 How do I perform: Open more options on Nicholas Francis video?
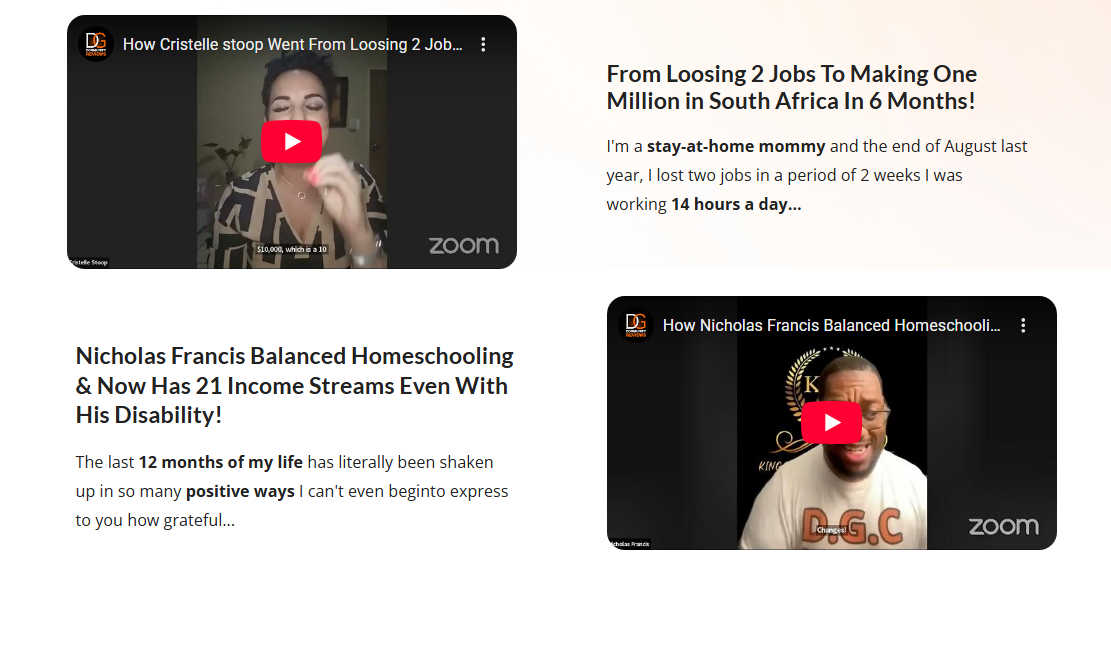click(x=1023, y=325)
